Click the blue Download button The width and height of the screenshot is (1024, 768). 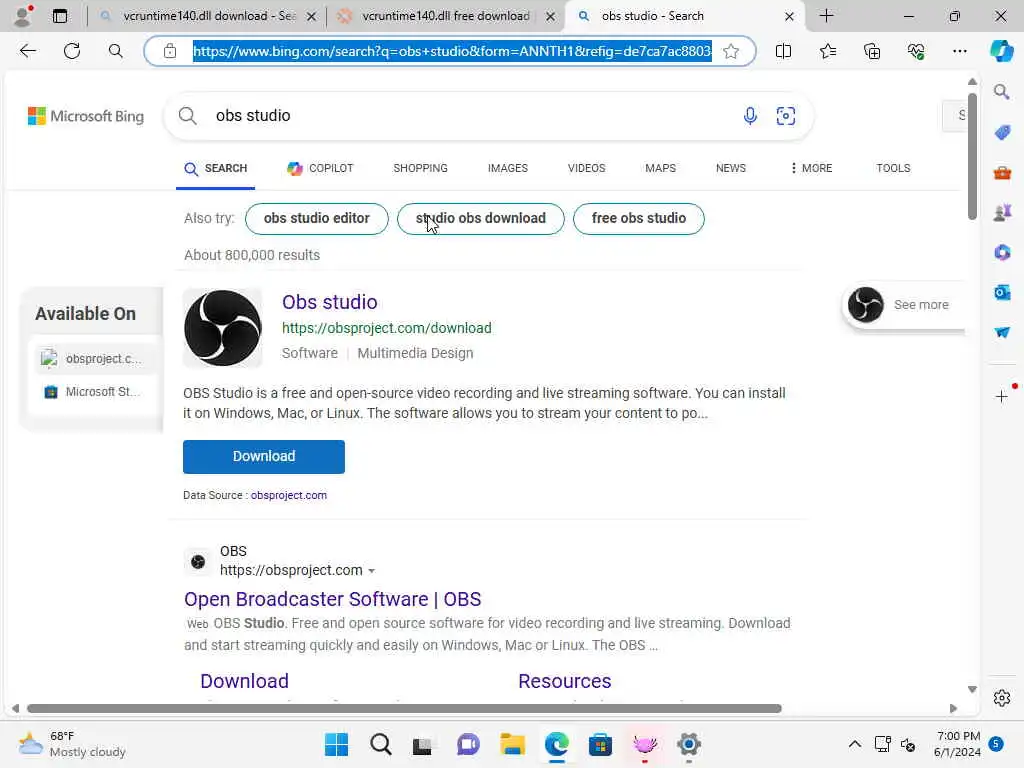tap(264, 456)
